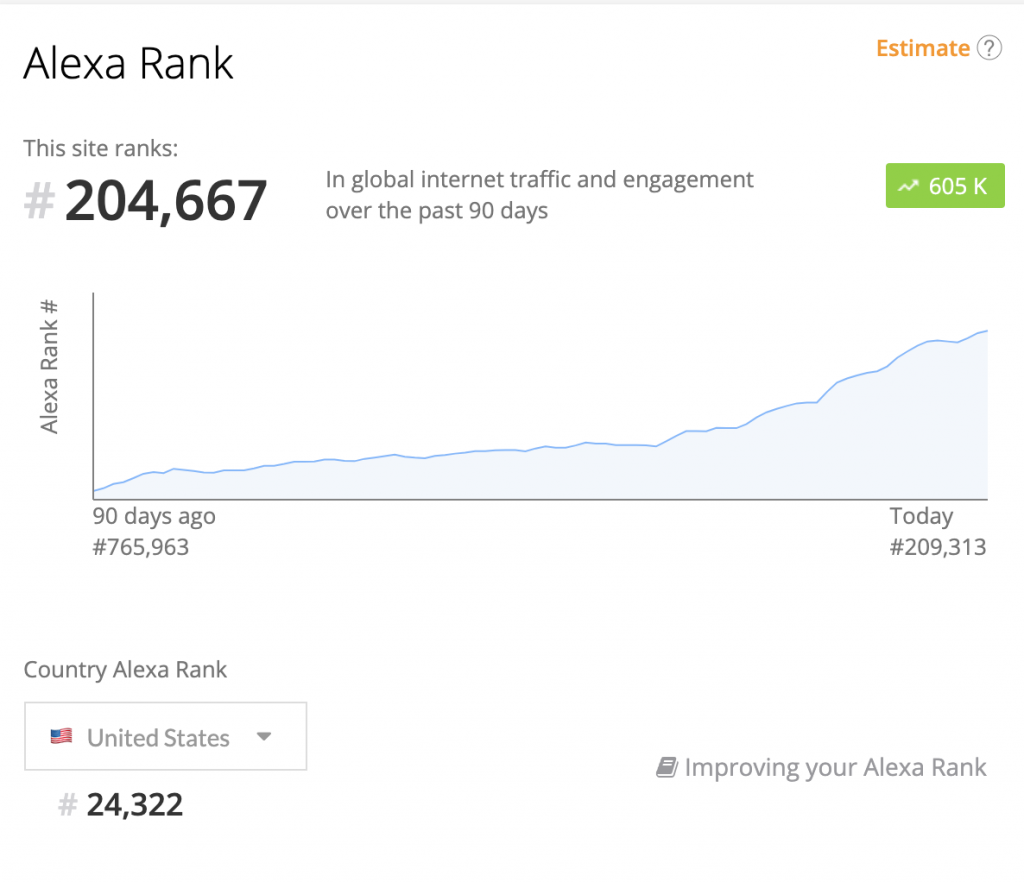This screenshot has height=882, width=1024.
Task: Open the United States country dropdown
Action: (x=166, y=736)
